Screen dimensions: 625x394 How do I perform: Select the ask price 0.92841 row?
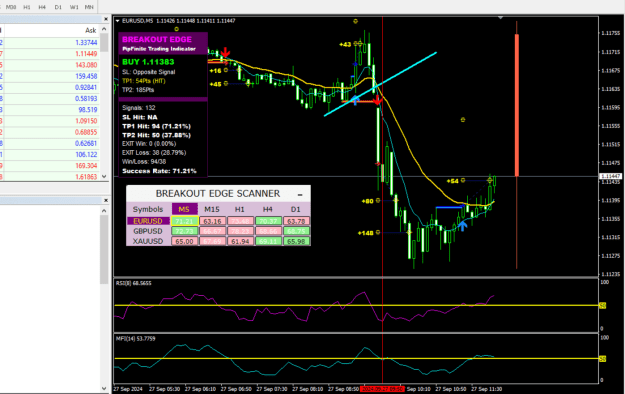point(49,87)
